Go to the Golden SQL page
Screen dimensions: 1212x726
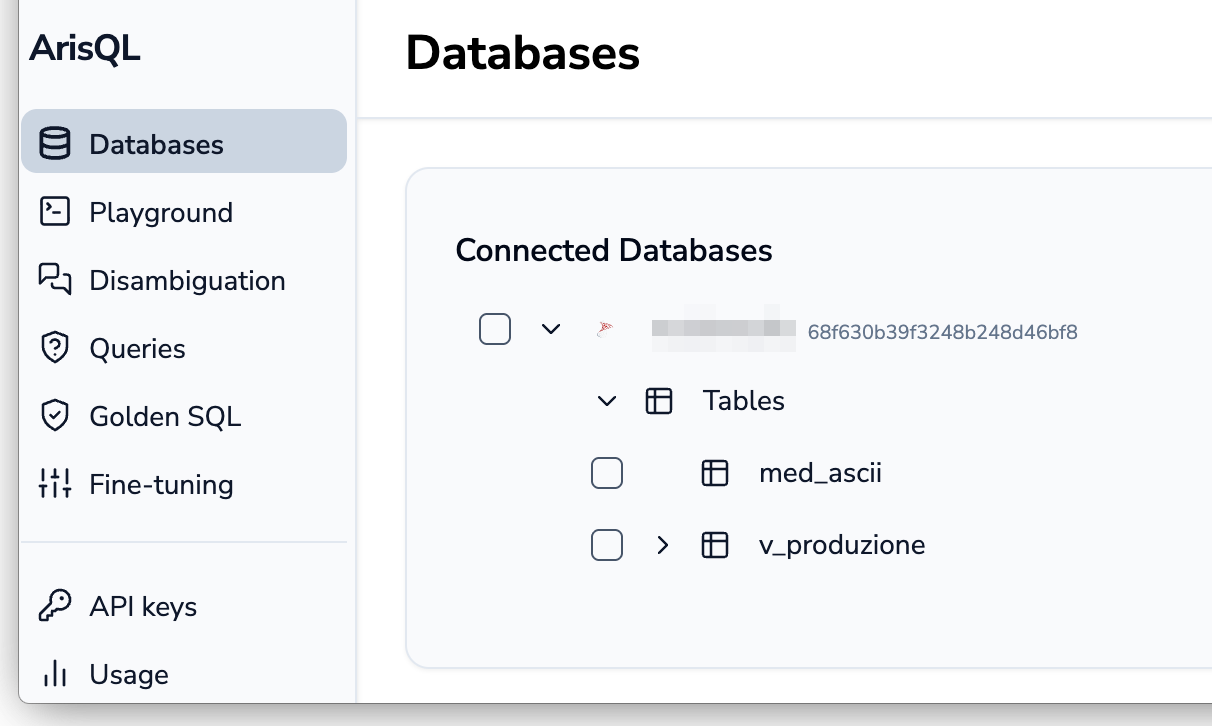coord(165,416)
